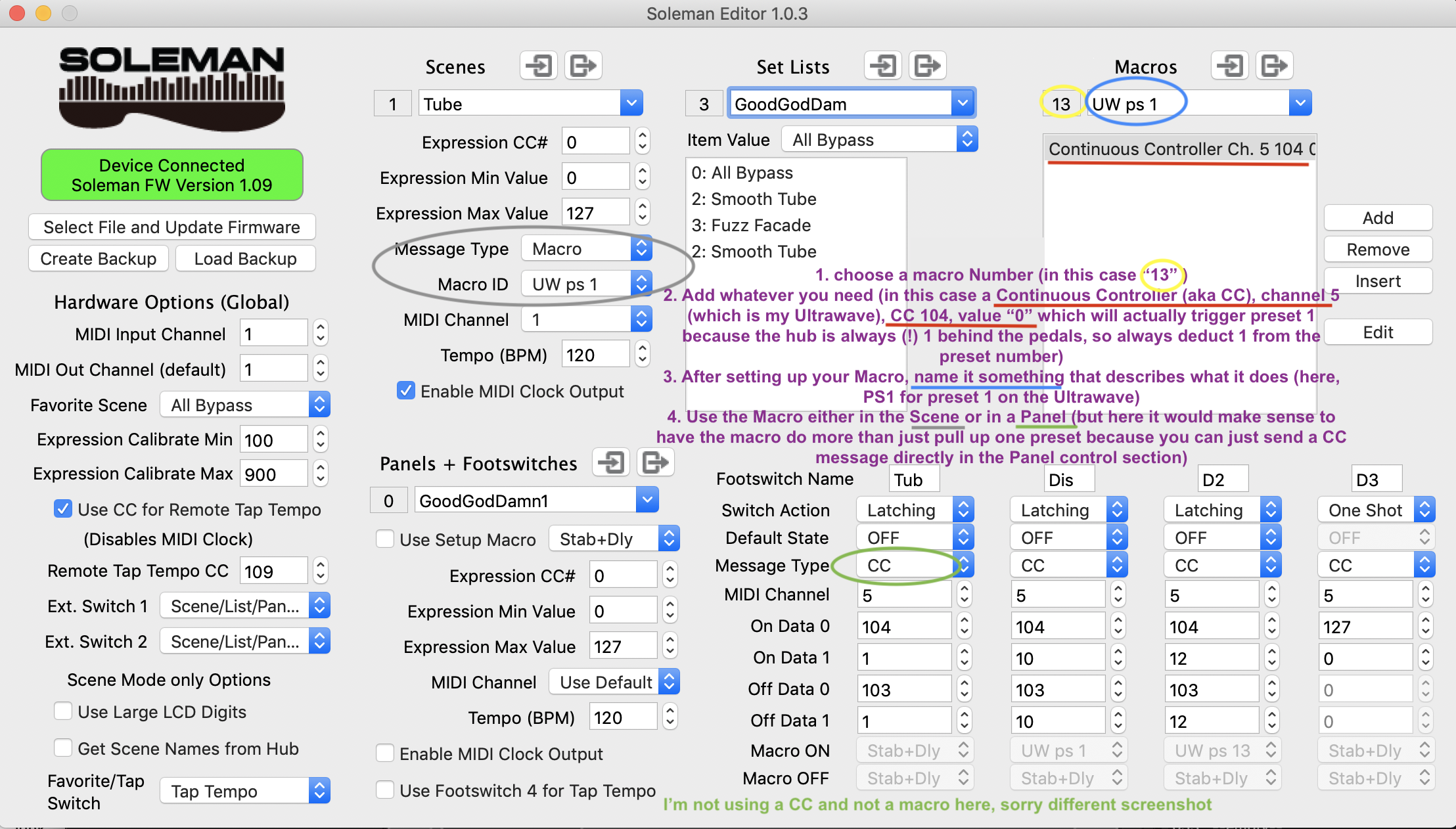Viewport: 1456px width, 829px height.
Task: Click the Scenes export icon
Action: [x=583, y=66]
